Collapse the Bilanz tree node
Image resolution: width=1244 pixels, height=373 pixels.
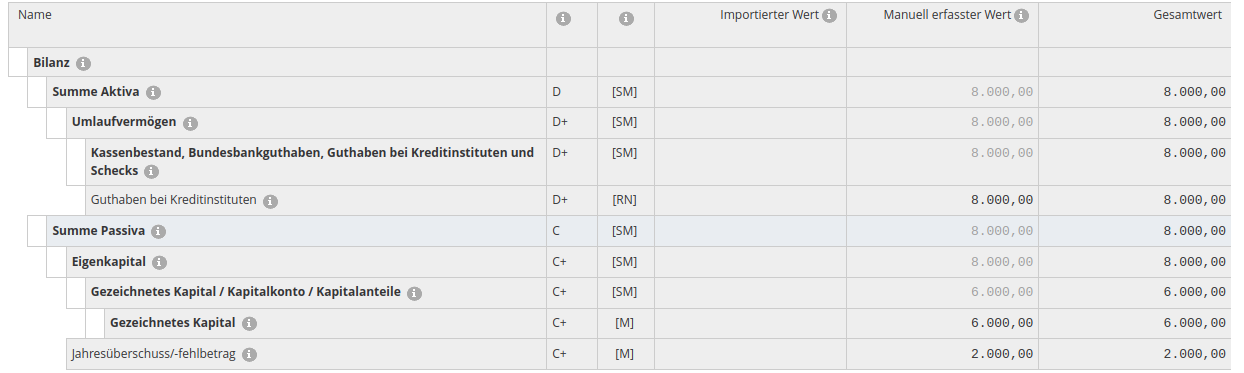pos(18,62)
